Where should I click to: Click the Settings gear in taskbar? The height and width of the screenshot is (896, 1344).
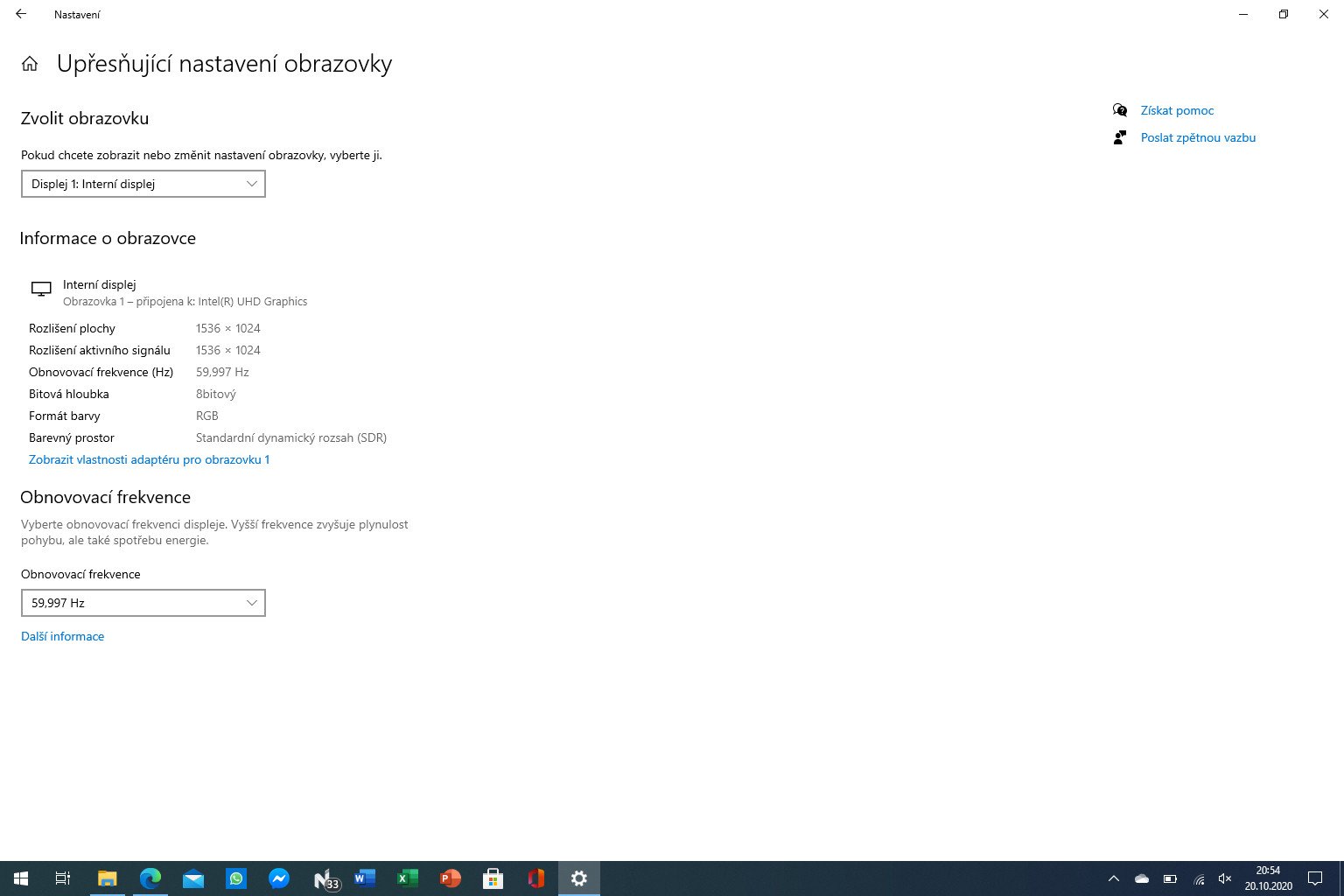578,878
